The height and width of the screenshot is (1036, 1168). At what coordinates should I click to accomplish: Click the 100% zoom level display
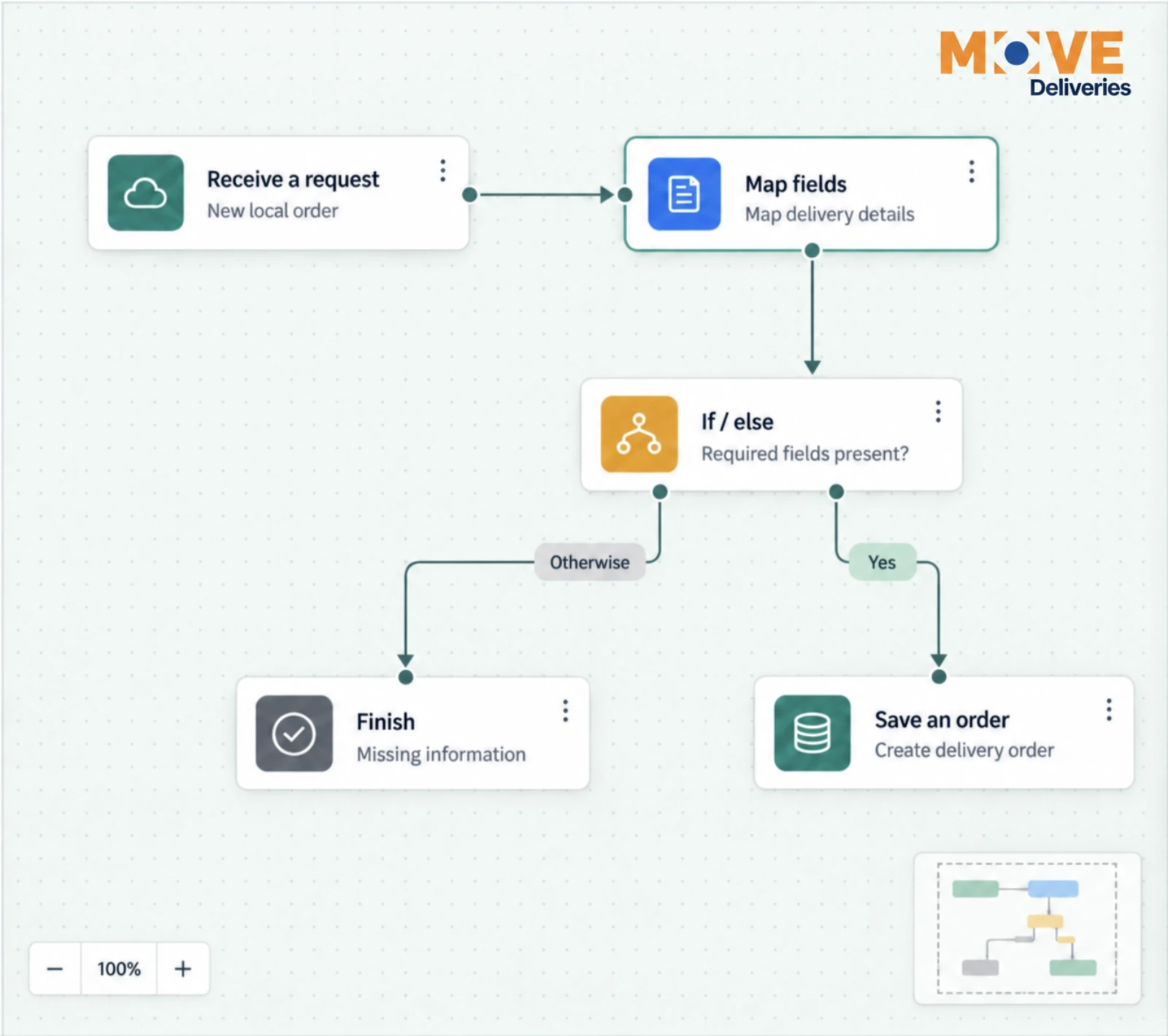coord(119,969)
